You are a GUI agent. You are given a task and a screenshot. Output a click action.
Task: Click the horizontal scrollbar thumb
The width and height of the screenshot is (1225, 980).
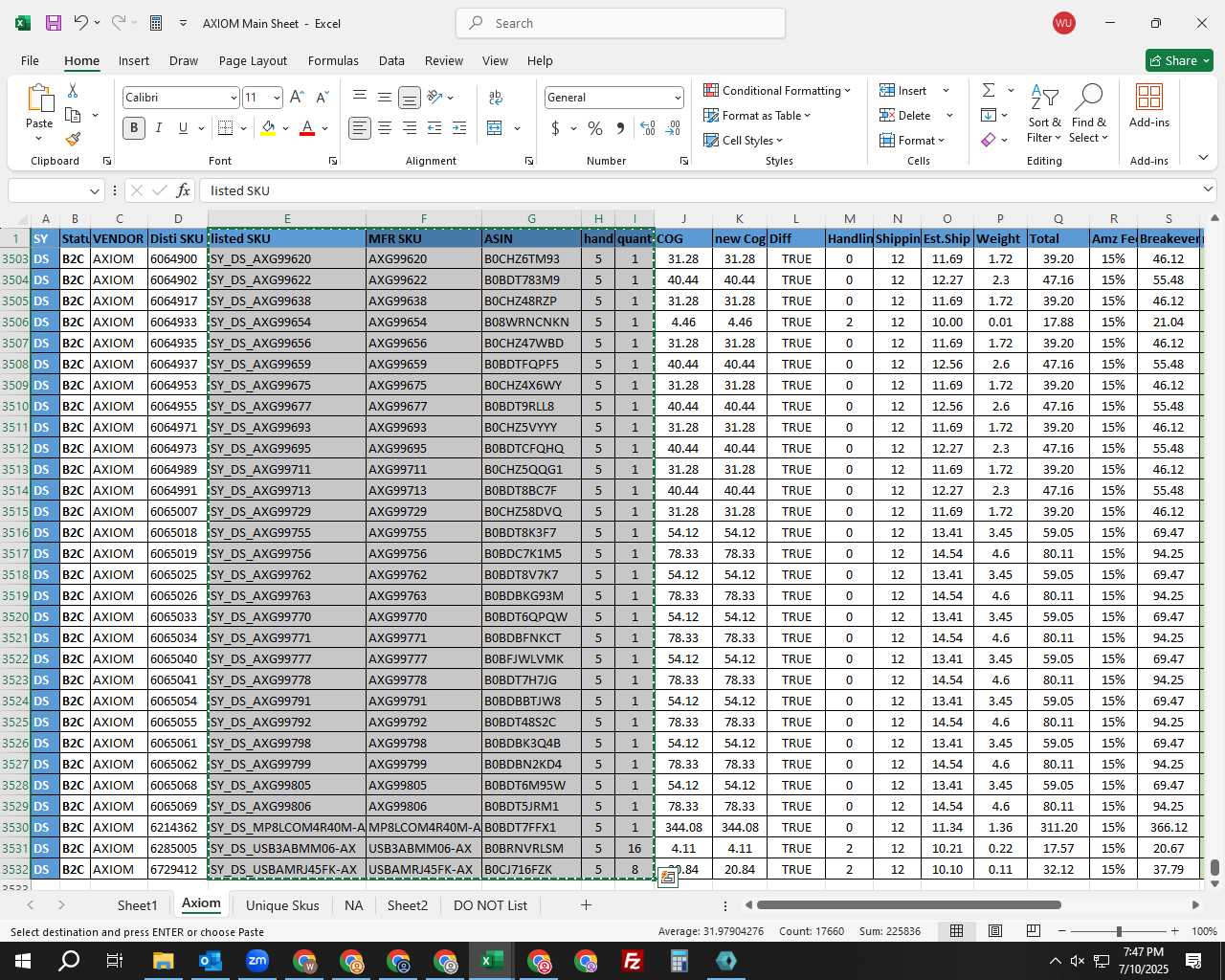tap(908, 904)
